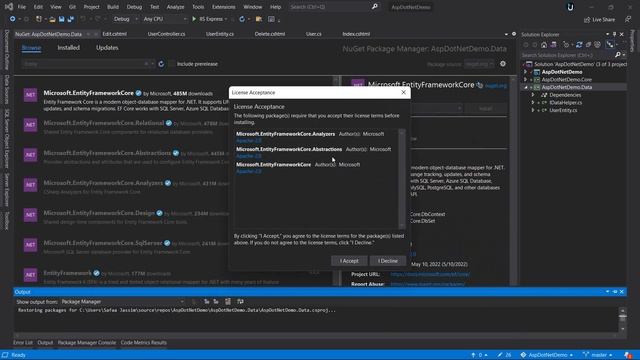Screen dimensions: 640x360
Task: Click the Search Solution Explorer field
Action: click(567, 55)
